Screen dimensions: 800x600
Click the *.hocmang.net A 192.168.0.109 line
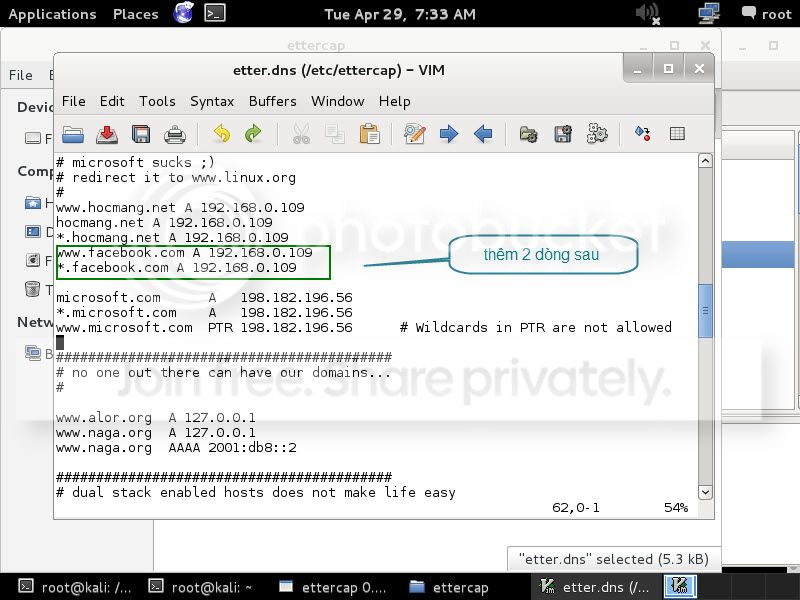tap(172, 237)
